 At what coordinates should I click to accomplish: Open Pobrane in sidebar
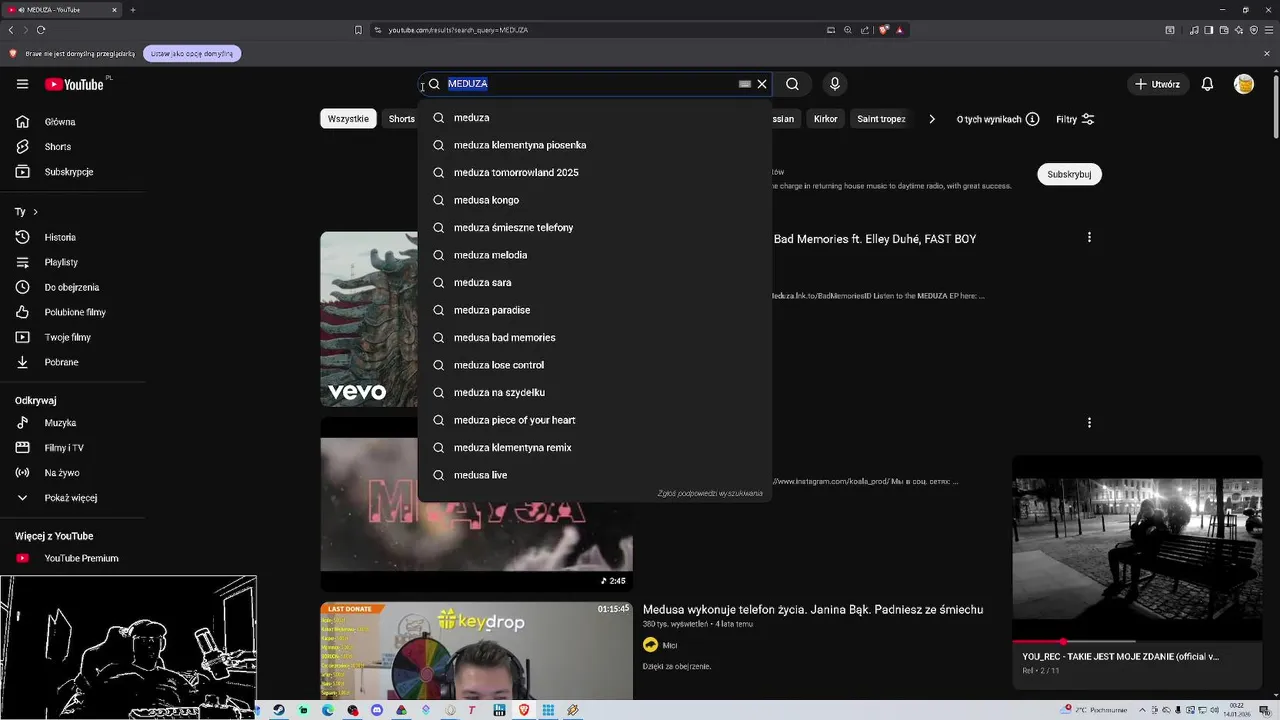click(72, 362)
